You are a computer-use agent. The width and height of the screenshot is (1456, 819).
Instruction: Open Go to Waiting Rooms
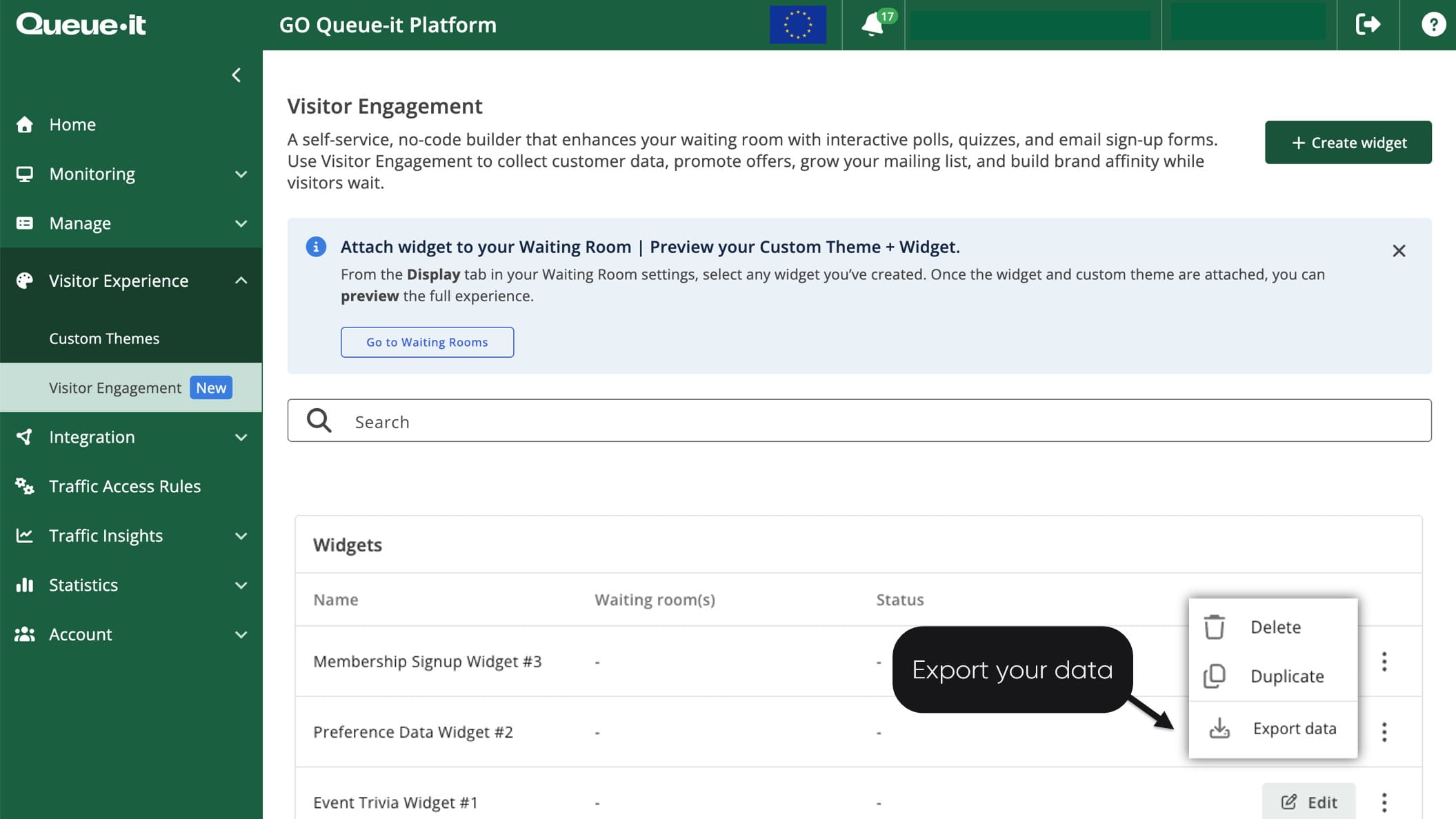coord(427,342)
